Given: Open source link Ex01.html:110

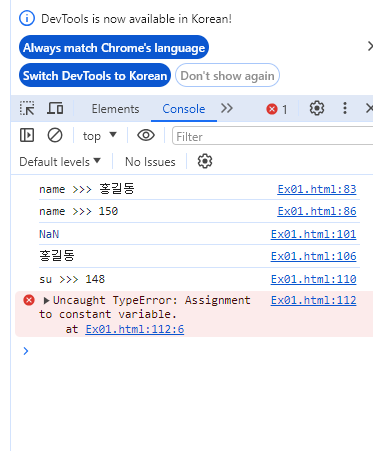Looking at the screenshot, I should point(313,279).
